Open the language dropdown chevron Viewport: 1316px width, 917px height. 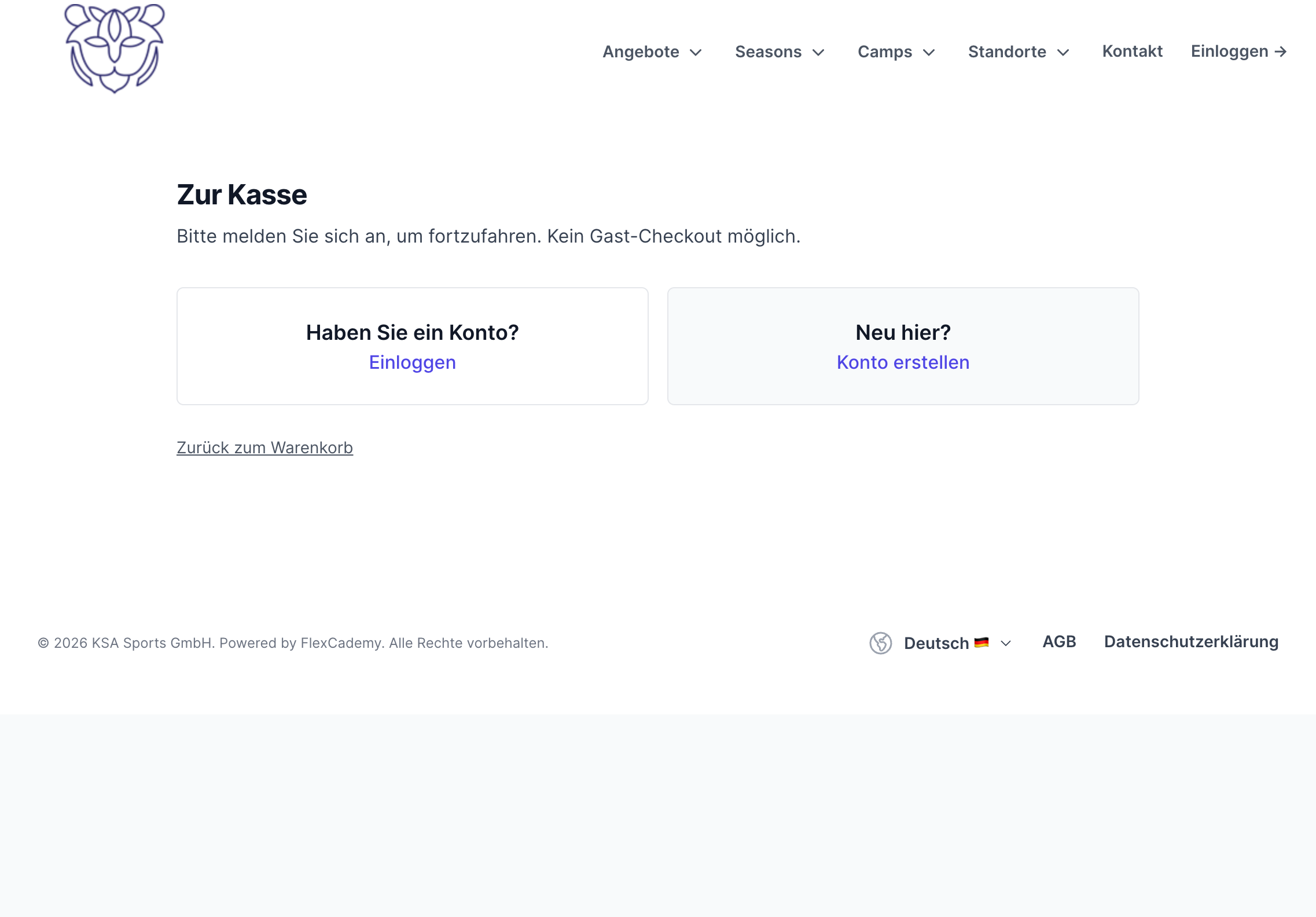[x=1006, y=643]
